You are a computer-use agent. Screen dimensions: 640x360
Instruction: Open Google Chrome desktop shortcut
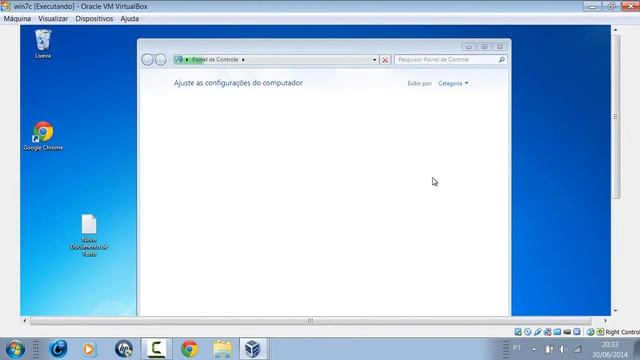(x=43, y=136)
